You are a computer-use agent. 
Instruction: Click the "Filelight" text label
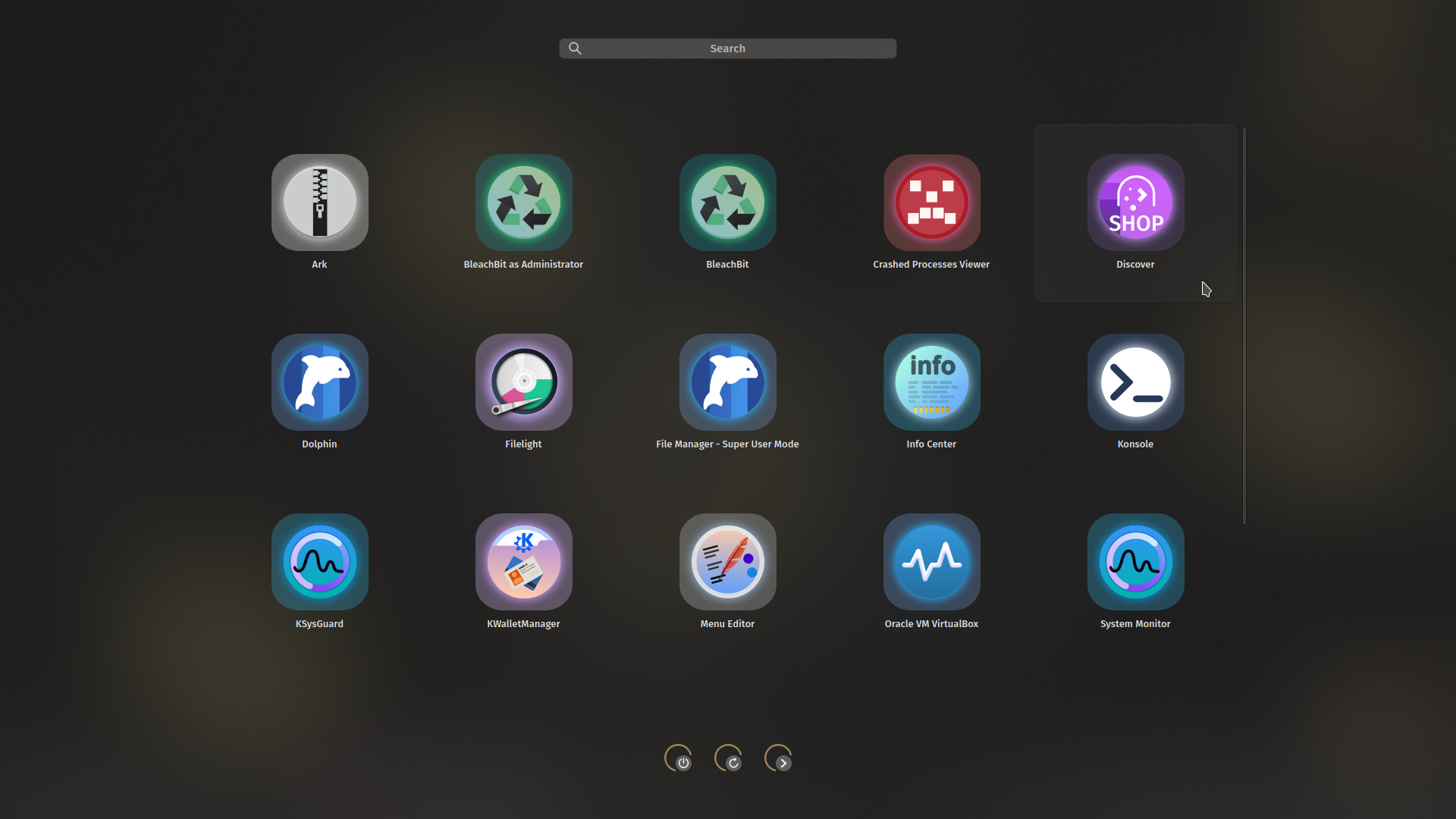pyautogui.click(x=523, y=444)
